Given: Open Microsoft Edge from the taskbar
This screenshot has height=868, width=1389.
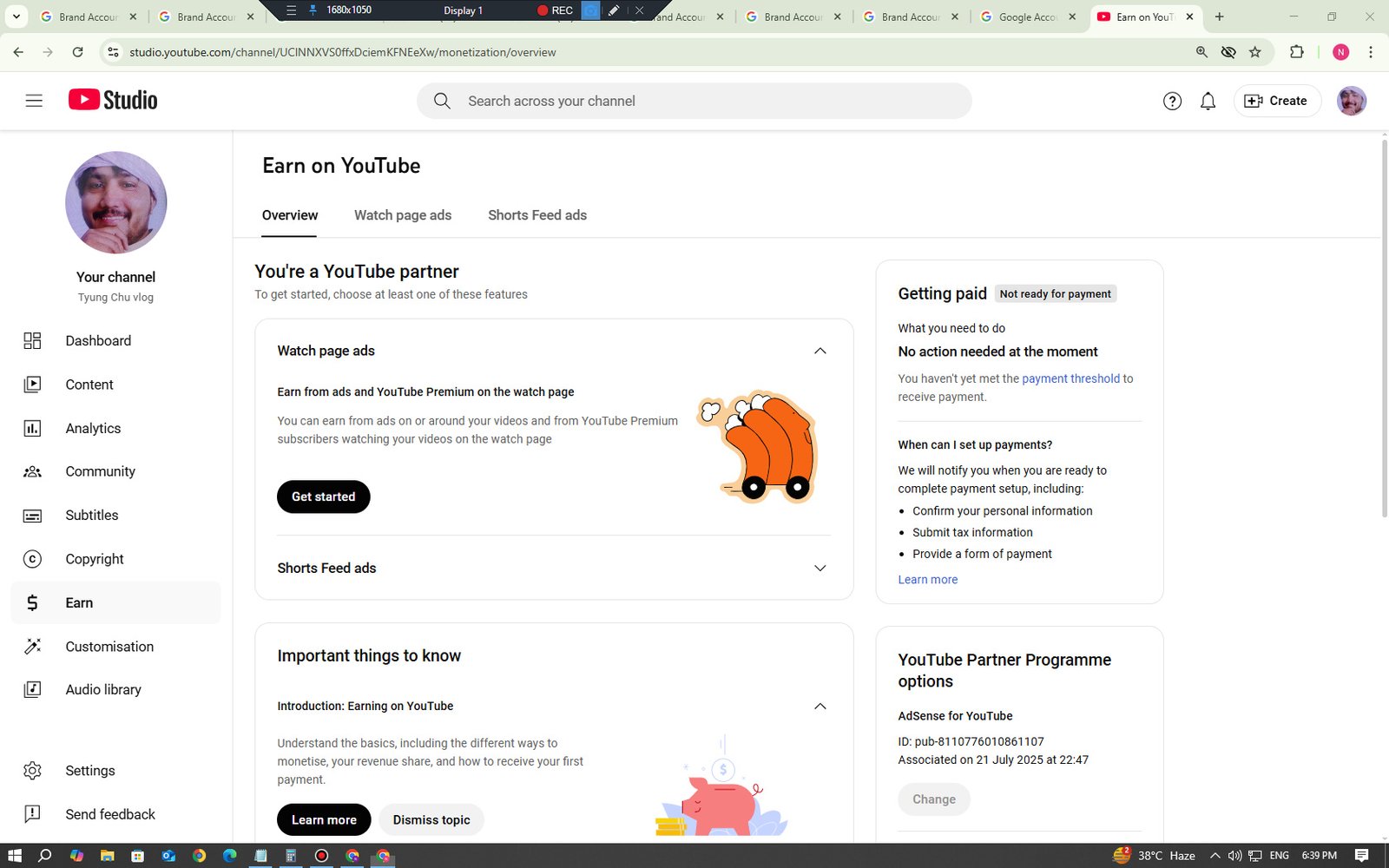Looking at the screenshot, I should [229, 856].
